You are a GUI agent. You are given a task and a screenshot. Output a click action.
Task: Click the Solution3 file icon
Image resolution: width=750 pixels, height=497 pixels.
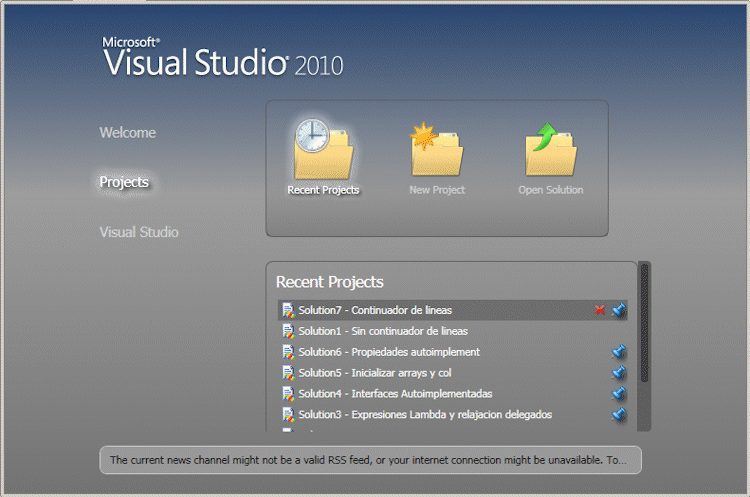click(288, 414)
